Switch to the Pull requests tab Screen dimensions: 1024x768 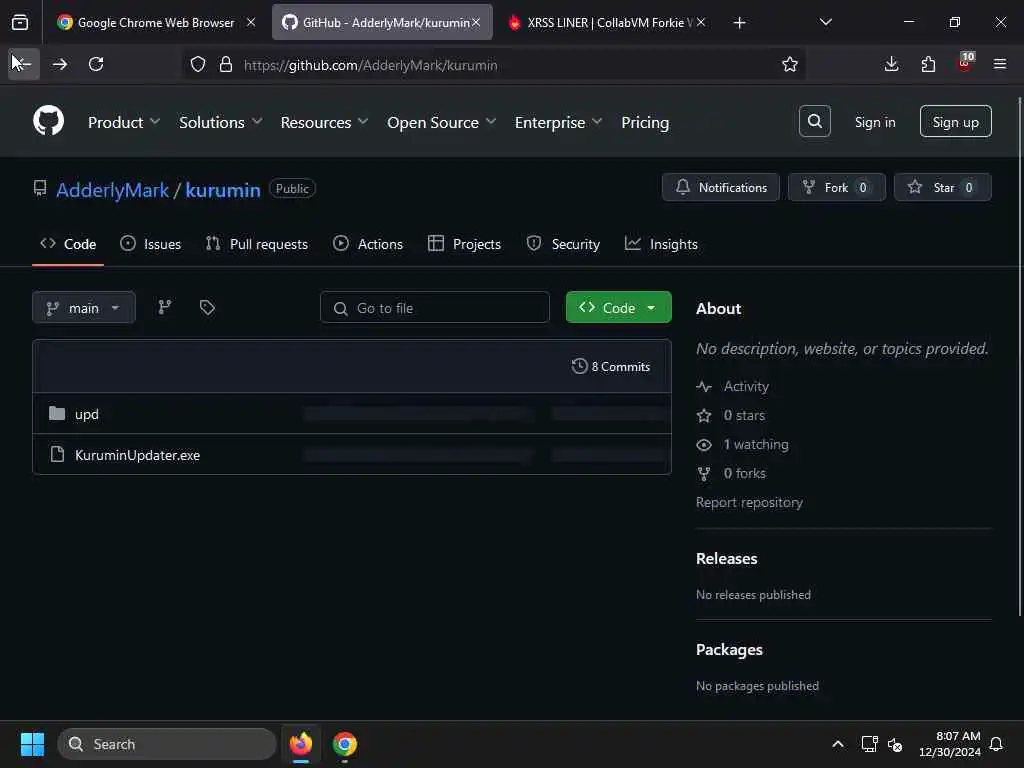(x=257, y=244)
